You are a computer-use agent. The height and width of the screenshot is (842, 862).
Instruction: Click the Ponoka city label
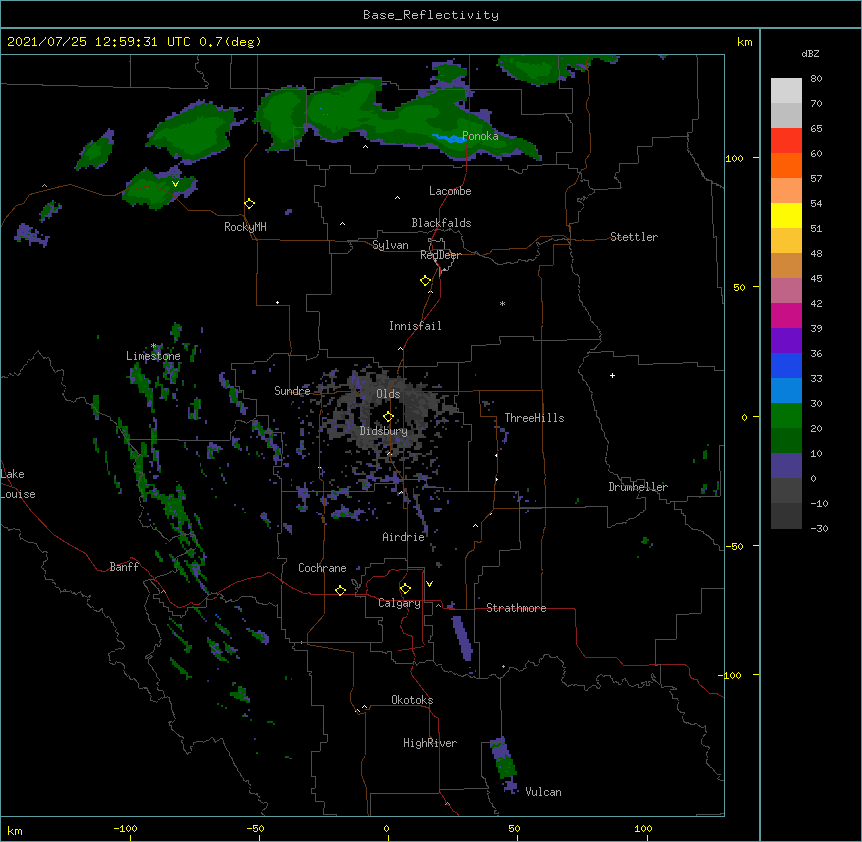(480, 136)
